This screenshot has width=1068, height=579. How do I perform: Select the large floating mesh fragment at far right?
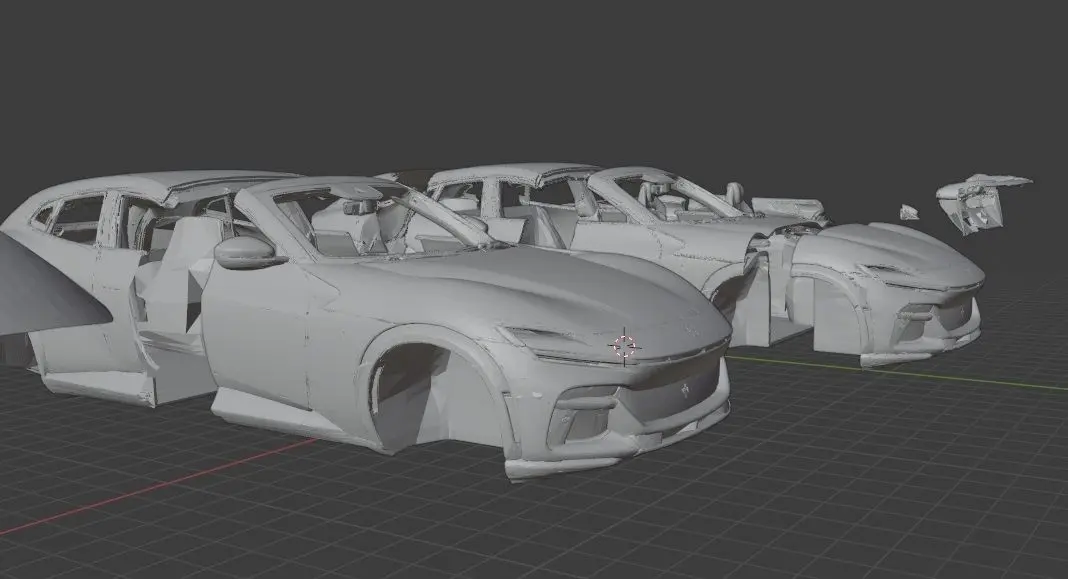[x=983, y=202]
